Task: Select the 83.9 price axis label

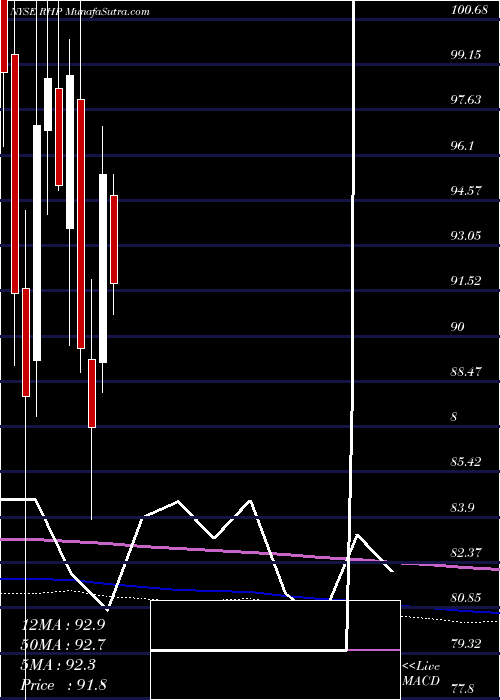Action: 462,507
